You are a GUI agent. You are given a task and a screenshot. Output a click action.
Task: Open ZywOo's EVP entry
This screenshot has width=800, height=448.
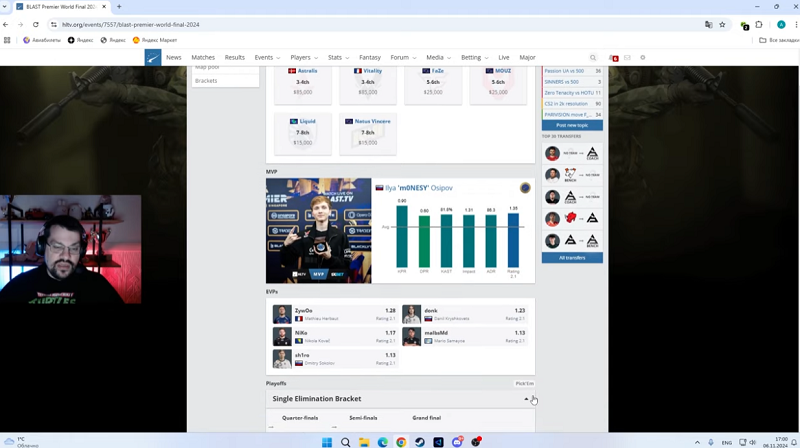[x=335, y=314]
